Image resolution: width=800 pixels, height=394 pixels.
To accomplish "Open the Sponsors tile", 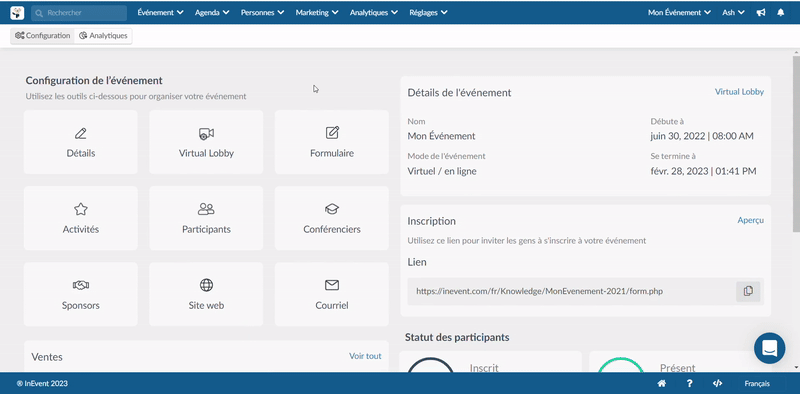I will tap(81, 294).
